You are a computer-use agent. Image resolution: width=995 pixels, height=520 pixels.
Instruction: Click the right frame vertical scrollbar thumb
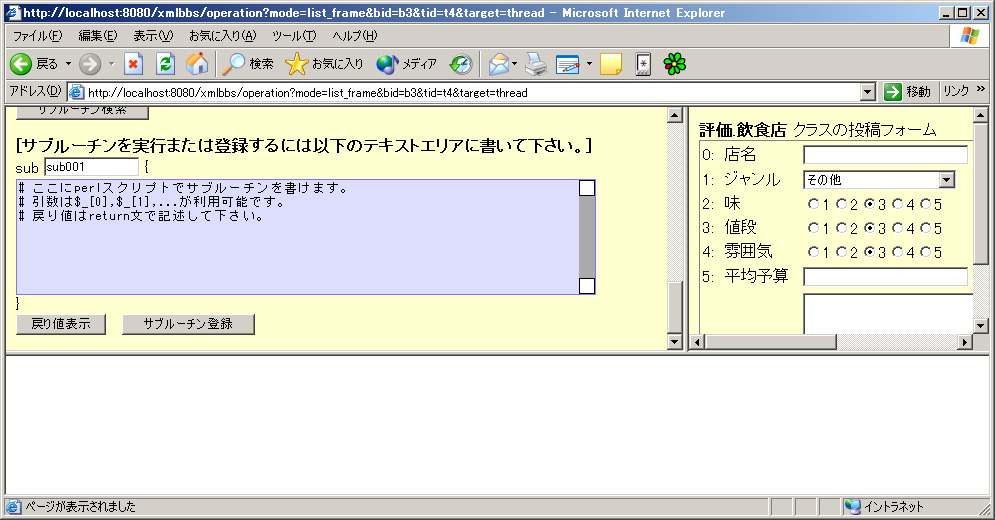coord(980,194)
